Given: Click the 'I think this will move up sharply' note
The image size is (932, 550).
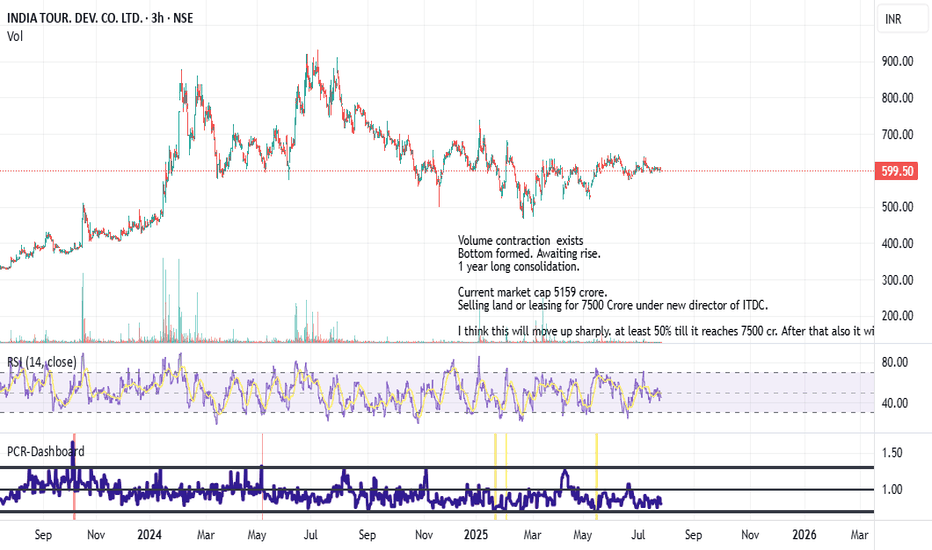Looking at the screenshot, I should pyautogui.click(x=666, y=331).
